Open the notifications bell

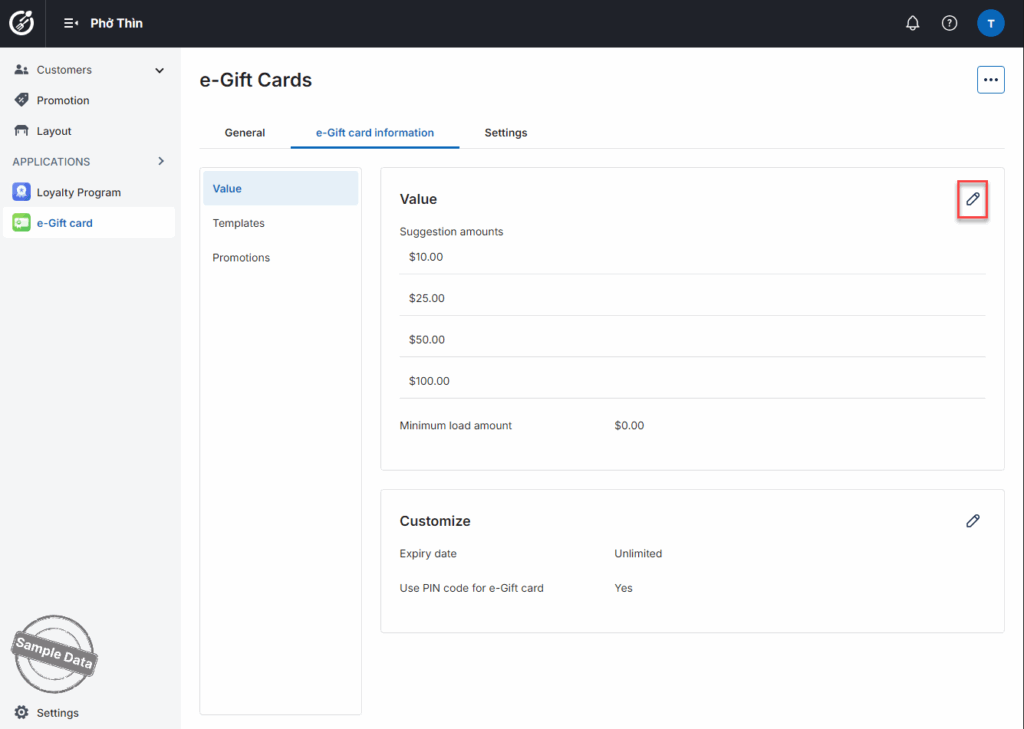[x=912, y=23]
